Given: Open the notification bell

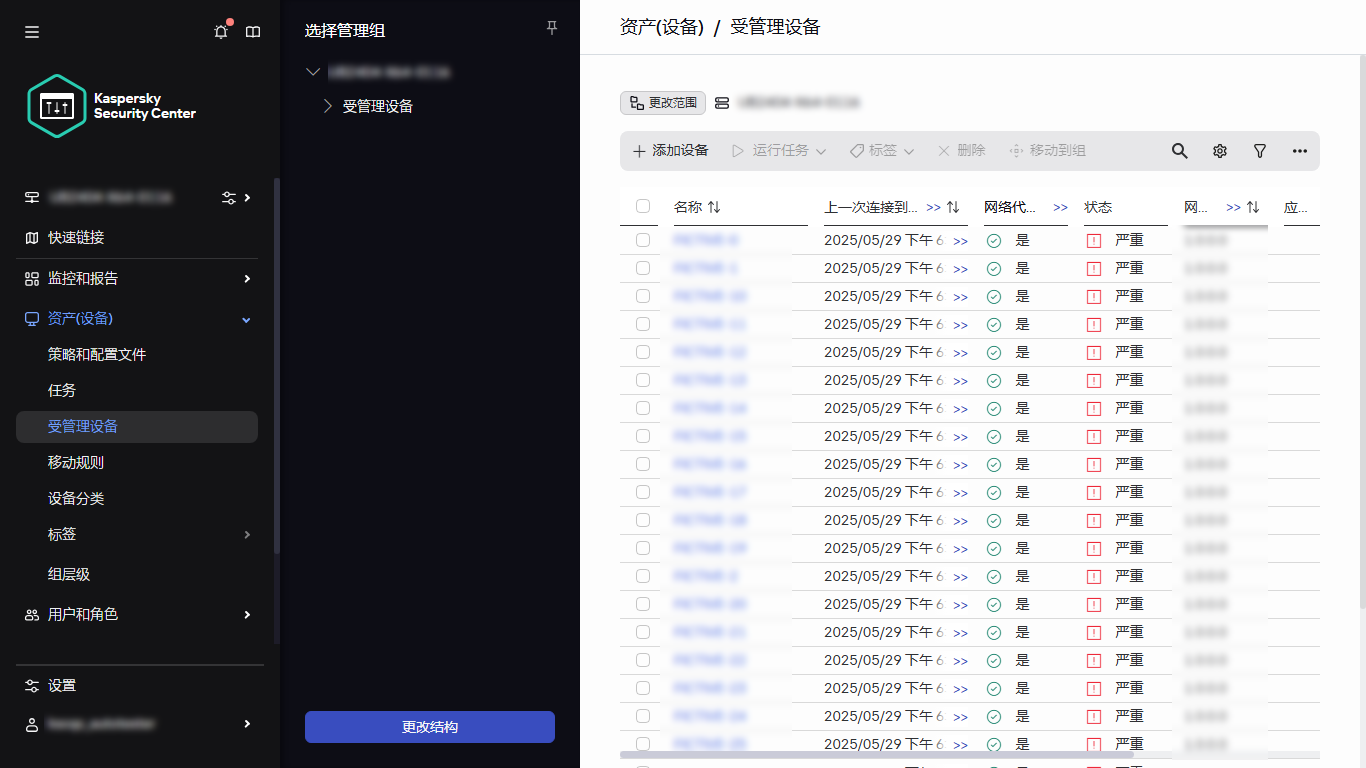Looking at the screenshot, I should point(220,31).
